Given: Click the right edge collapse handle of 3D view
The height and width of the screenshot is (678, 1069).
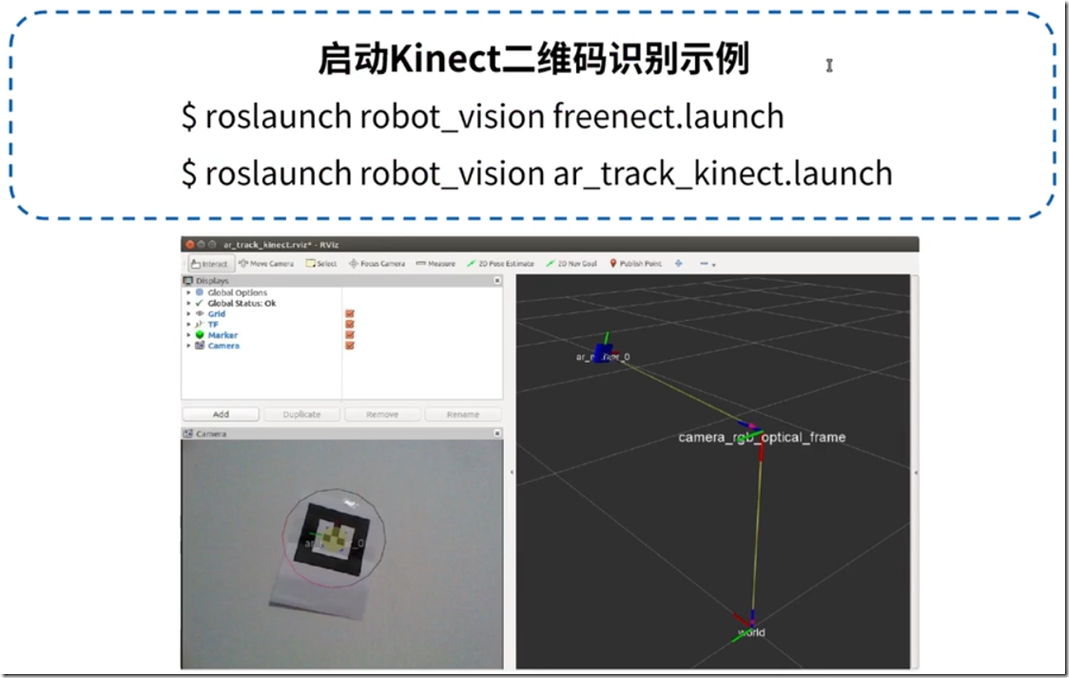Looking at the screenshot, I should pos(916,472).
